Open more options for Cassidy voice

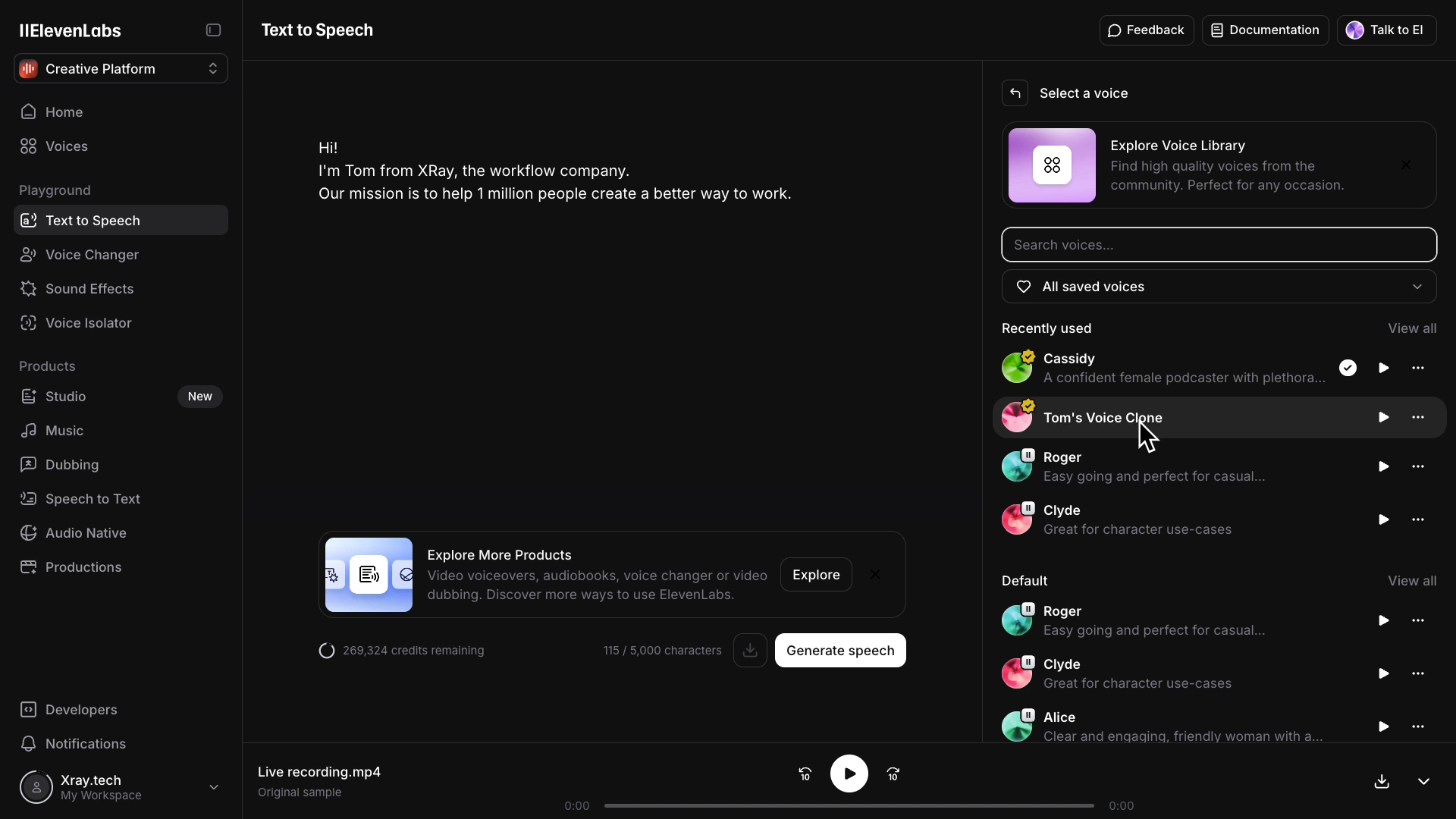pyautogui.click(x=1419, y=368)
